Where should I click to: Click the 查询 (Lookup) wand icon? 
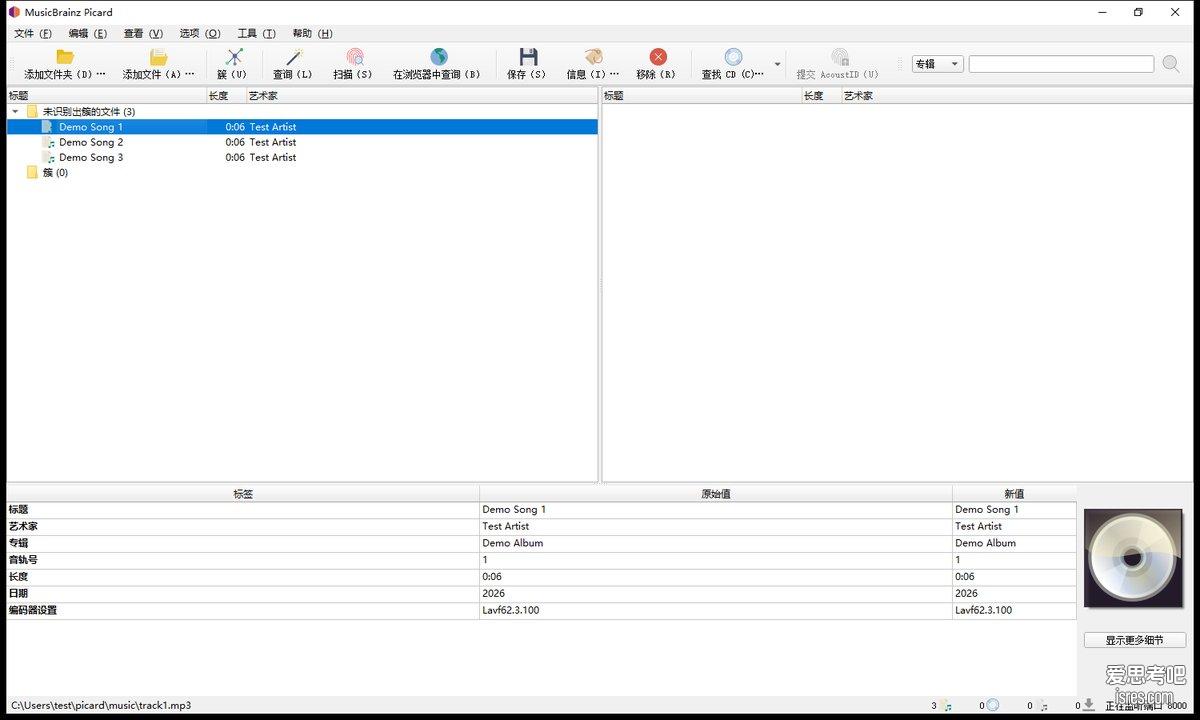coord(293,57)
